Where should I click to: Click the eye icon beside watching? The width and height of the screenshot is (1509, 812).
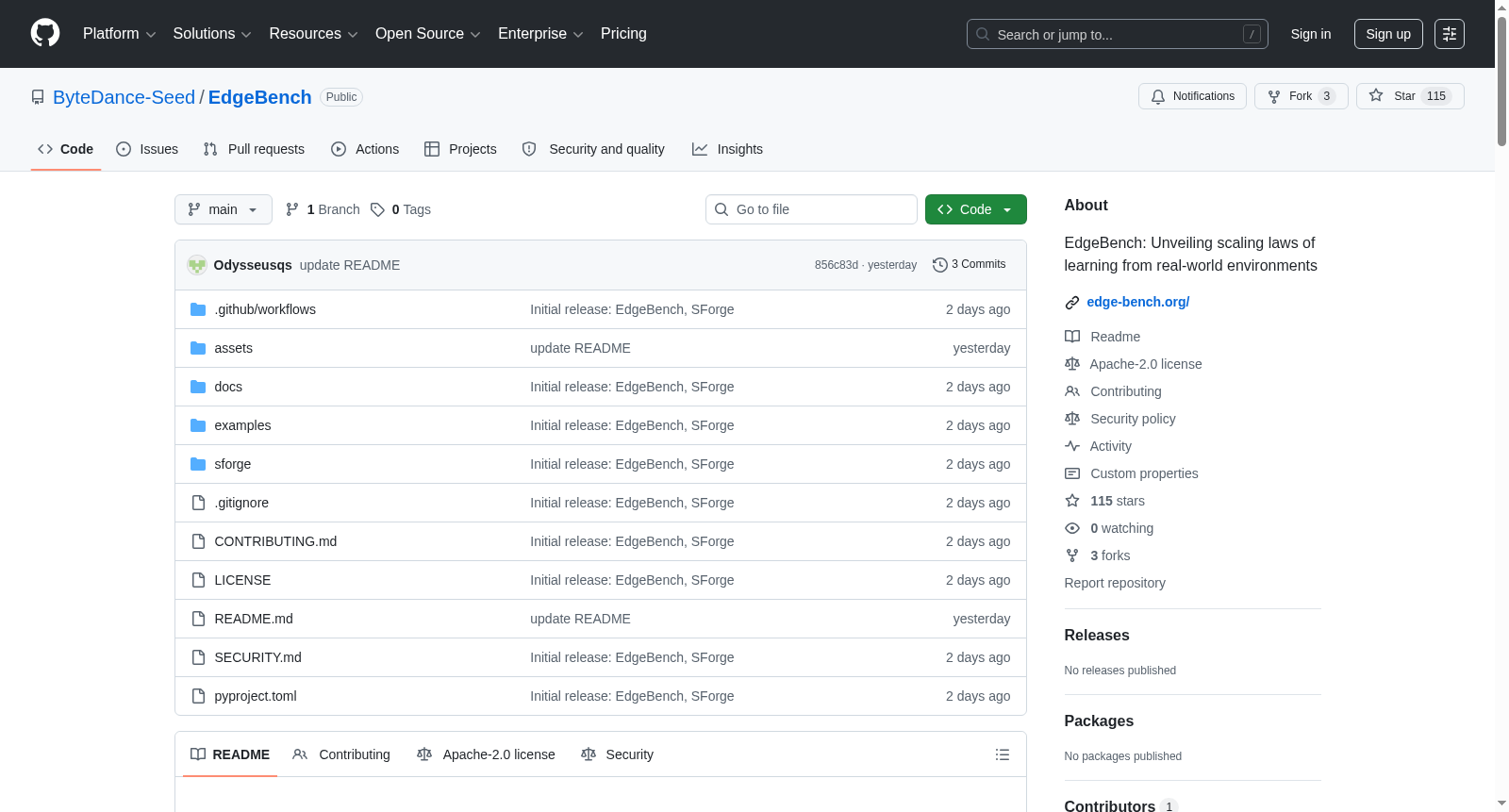(1072, 528)
